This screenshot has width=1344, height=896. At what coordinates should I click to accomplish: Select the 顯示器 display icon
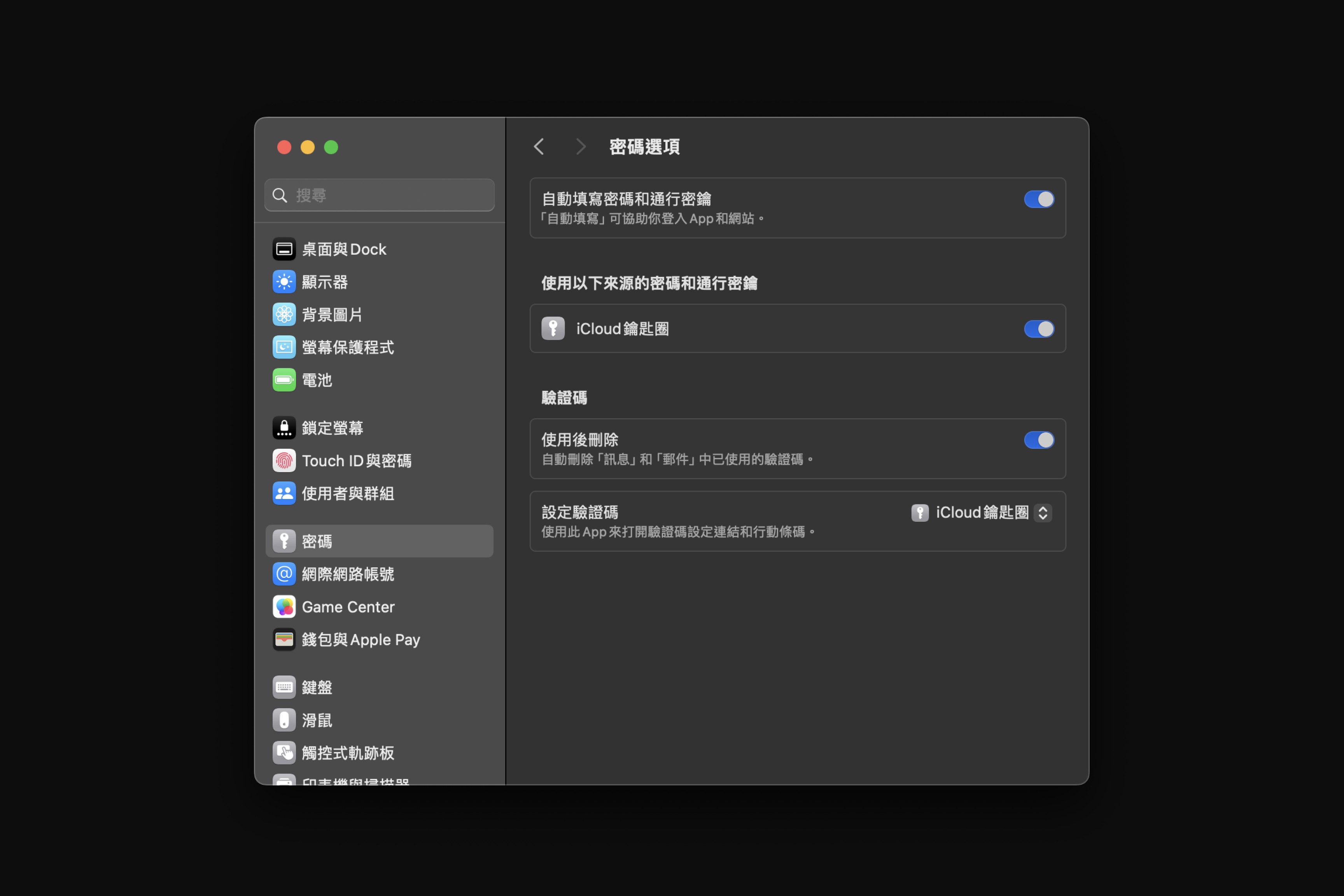click(284, 282)
